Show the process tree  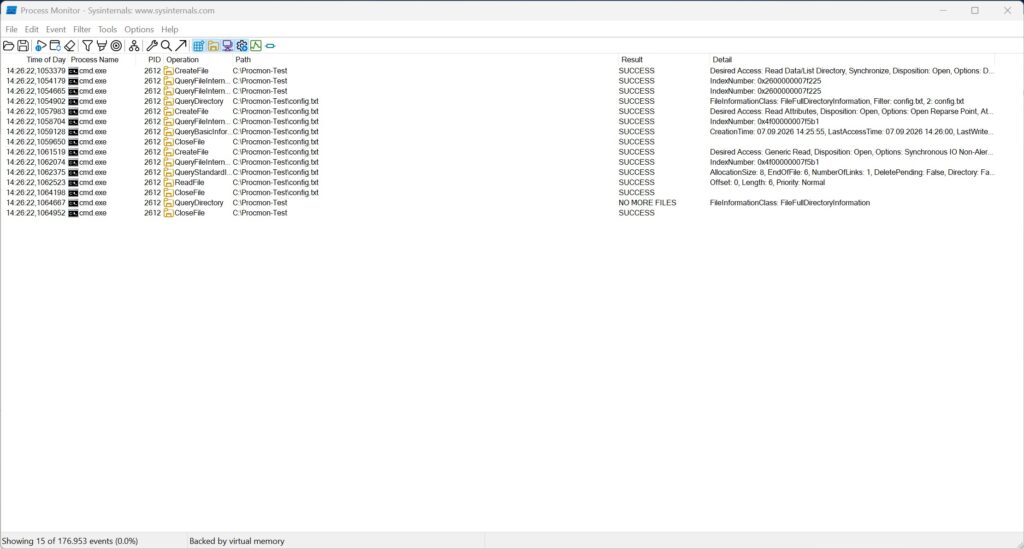point(134,46)
